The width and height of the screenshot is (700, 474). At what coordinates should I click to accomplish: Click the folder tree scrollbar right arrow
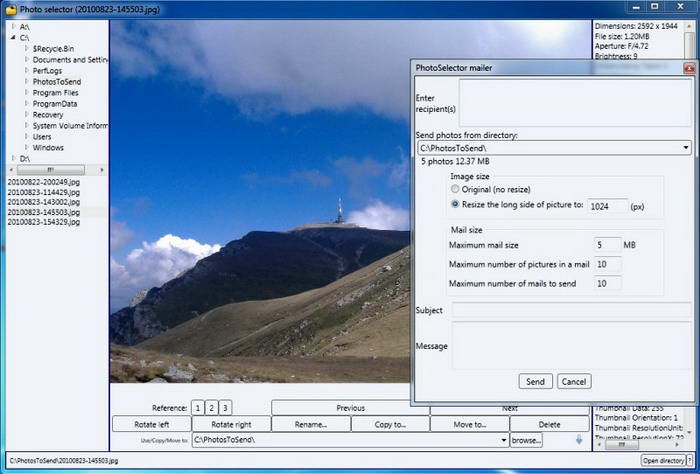[x=102, y=170]
